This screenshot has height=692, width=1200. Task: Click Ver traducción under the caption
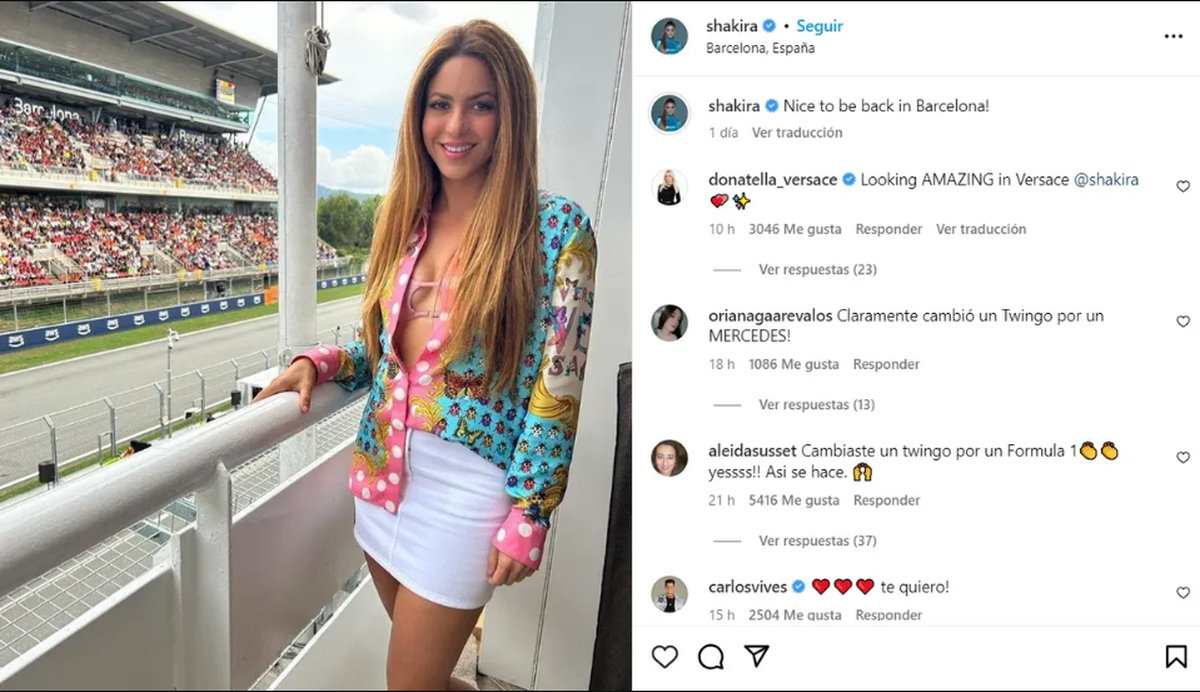(x=797, y=132)
